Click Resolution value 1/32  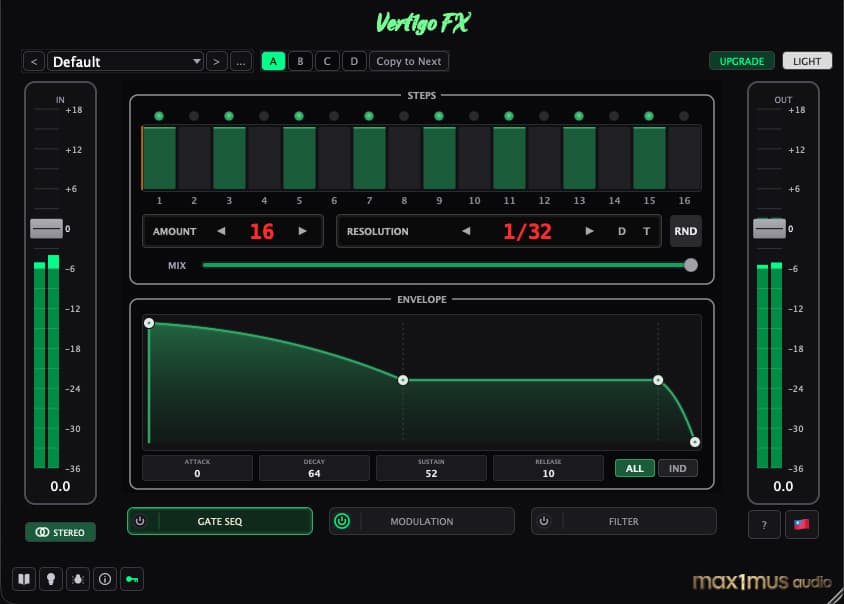pyautogui.click(x=527, y=231)
